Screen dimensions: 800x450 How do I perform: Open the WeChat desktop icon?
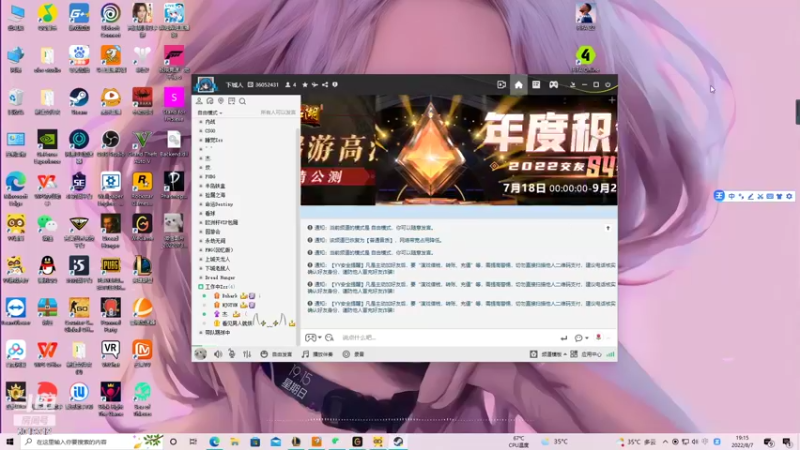tap(47, 228)
